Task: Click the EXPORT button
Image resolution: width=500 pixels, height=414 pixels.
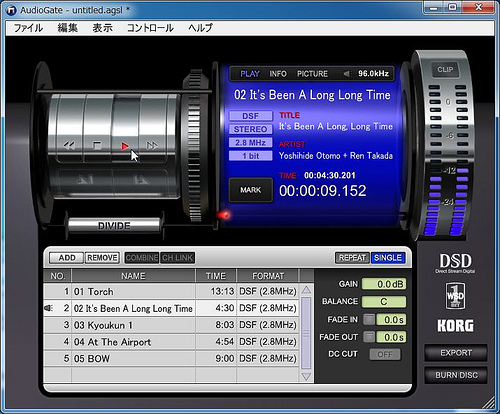Action: [x=456, y=353]
